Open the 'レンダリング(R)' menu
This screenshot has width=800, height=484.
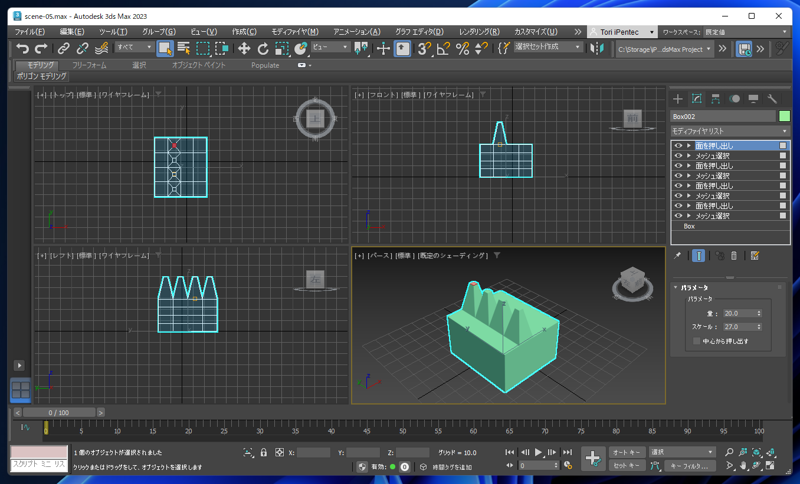coord(479,32)
